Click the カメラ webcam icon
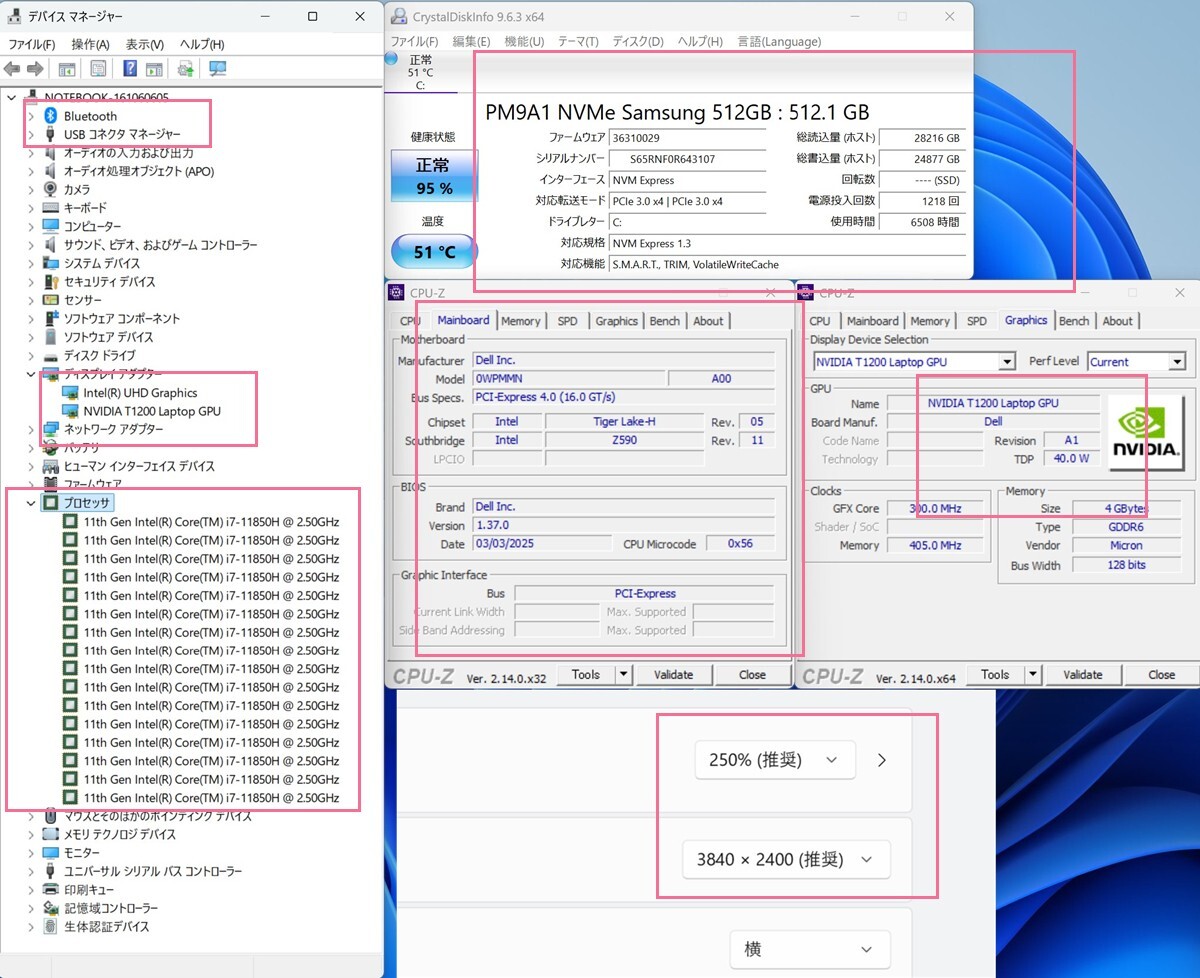 pos(51,189)
